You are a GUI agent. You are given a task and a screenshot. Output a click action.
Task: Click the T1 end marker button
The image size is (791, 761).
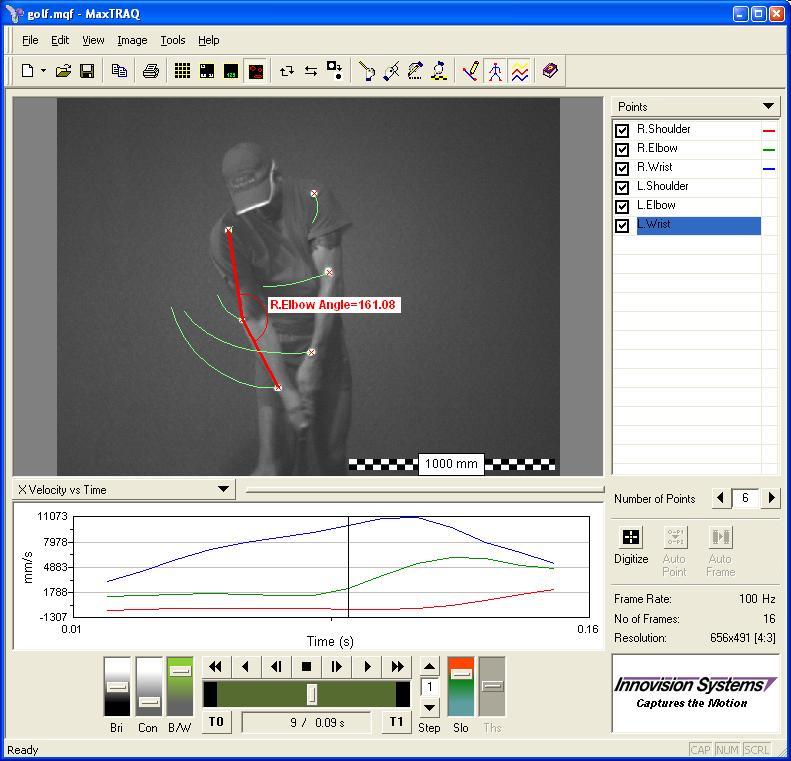tap(397, 722)
